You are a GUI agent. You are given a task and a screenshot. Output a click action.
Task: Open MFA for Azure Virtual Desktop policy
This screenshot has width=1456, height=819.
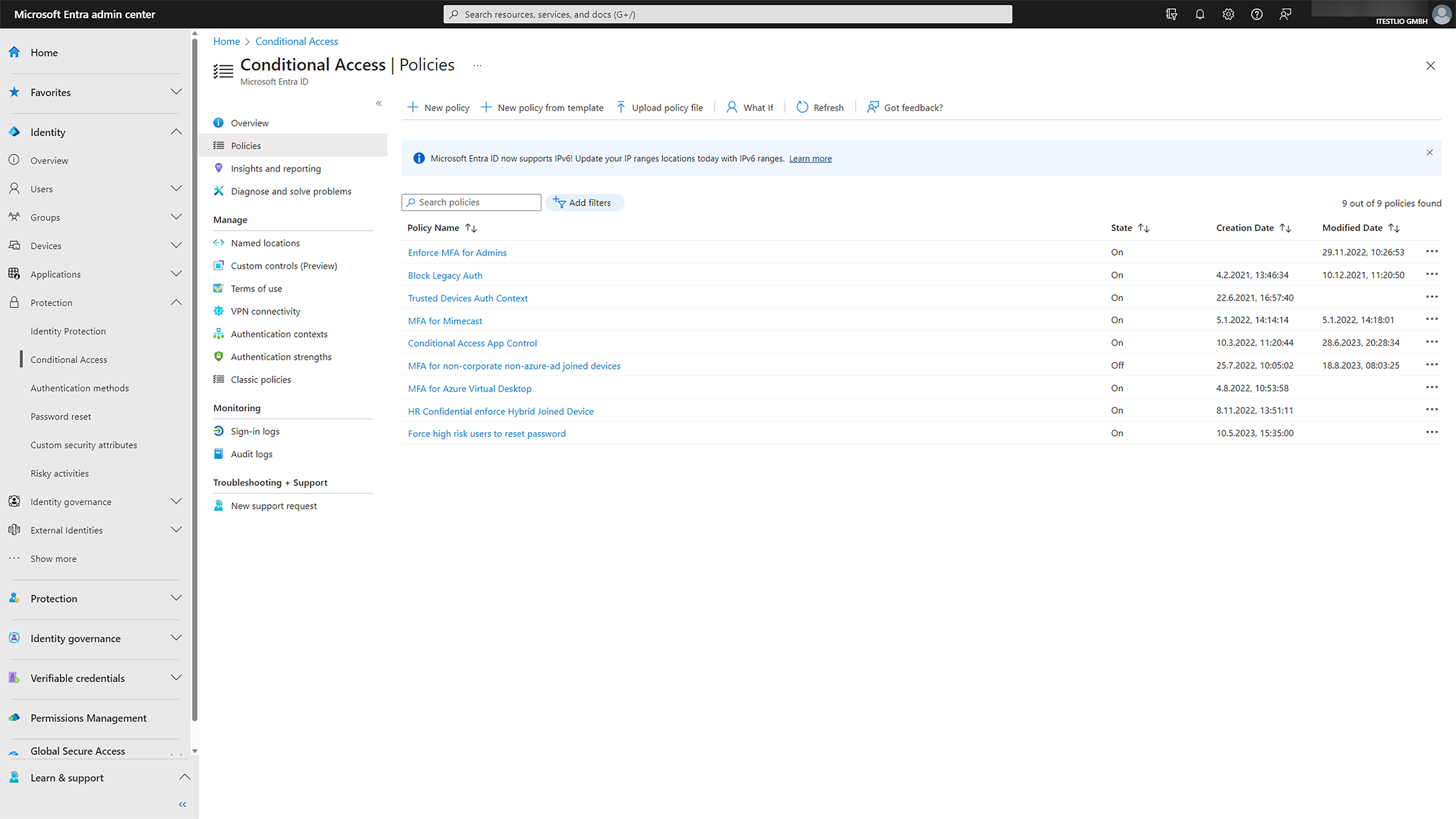coord(470,388)
